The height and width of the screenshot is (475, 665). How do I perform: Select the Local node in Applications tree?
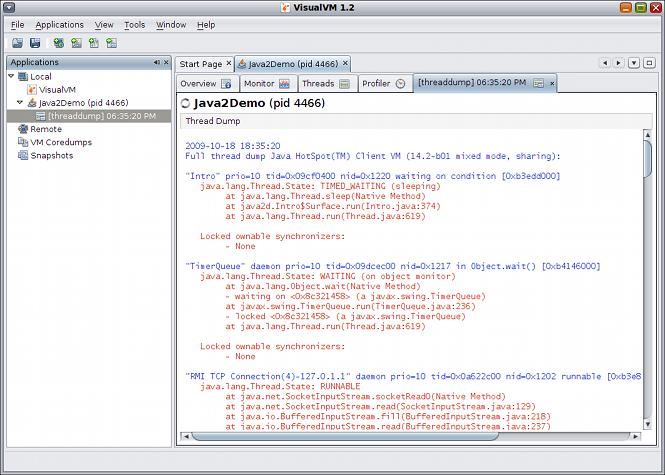(41, 77)
